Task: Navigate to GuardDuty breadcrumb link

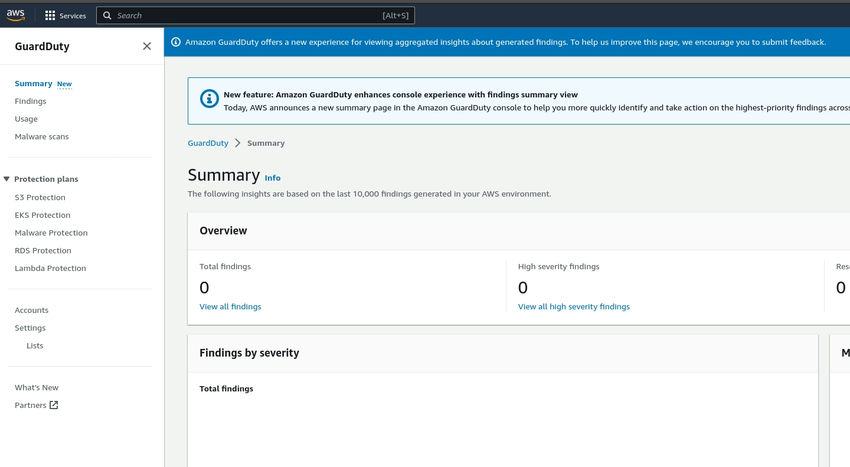Action: (x=207, y=143)
